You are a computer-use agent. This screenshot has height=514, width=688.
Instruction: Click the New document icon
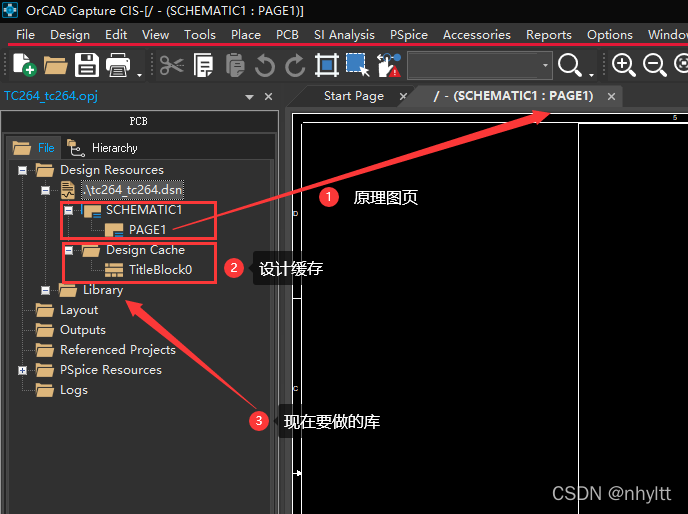pyautogui.click(x=22, y=66)
